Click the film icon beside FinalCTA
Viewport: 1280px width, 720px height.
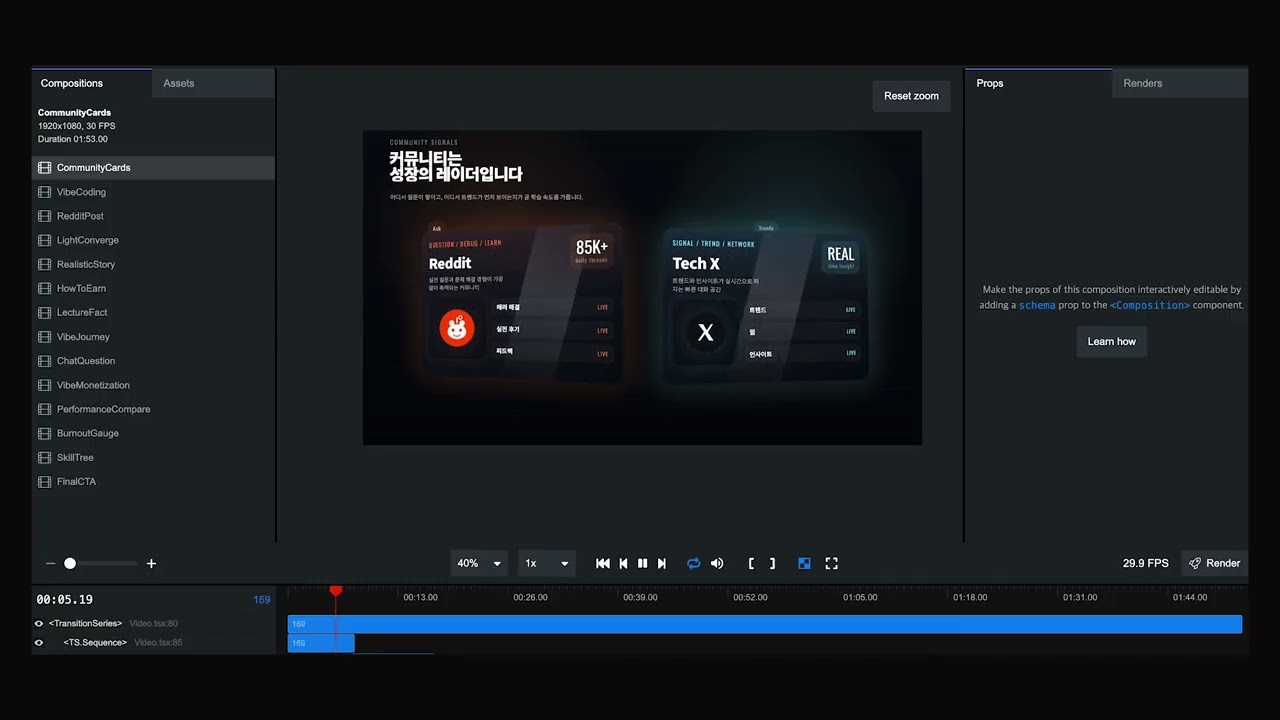(x=45, y=482)
